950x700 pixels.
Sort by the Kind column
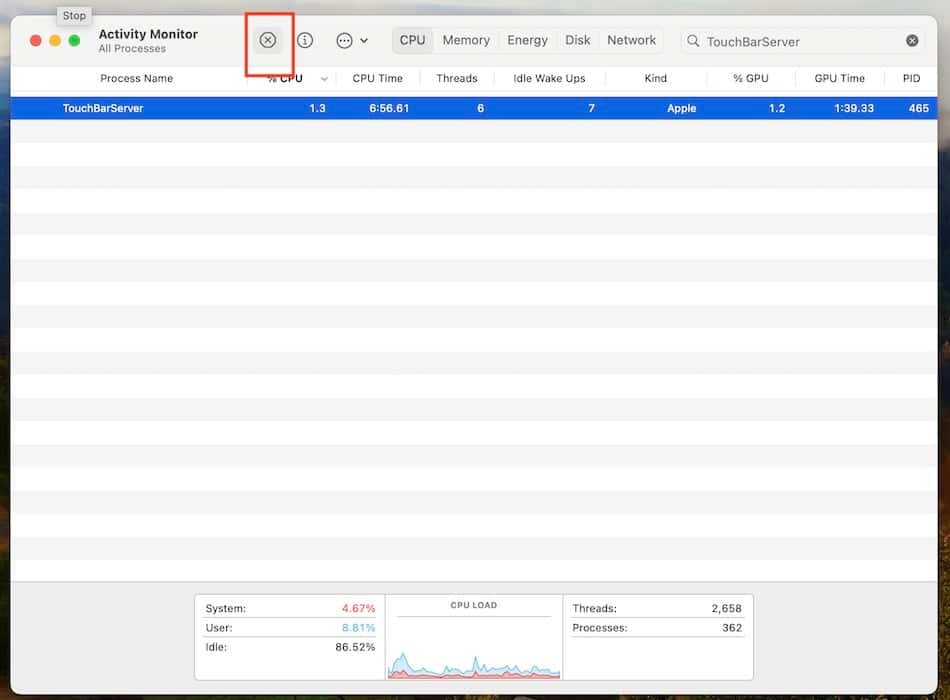656,78
